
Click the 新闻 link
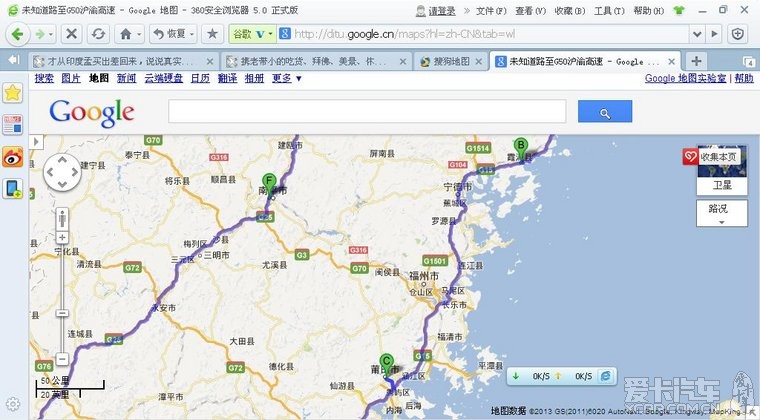127,78
